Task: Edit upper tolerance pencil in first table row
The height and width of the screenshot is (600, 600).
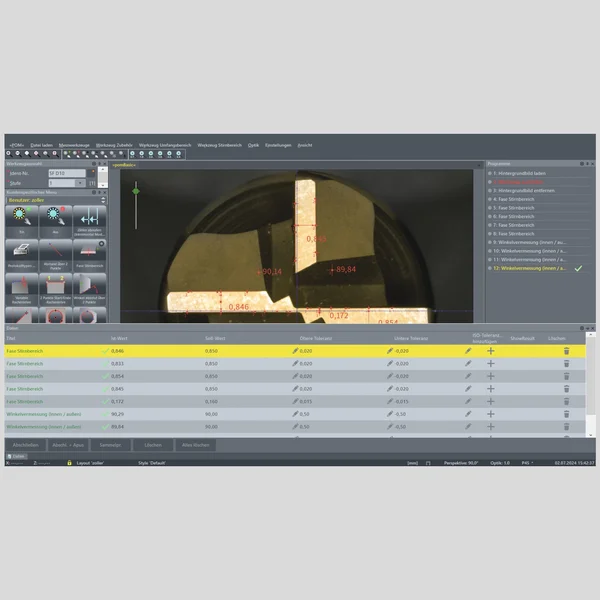Action: pyautogui.click(x=296, y=351)
